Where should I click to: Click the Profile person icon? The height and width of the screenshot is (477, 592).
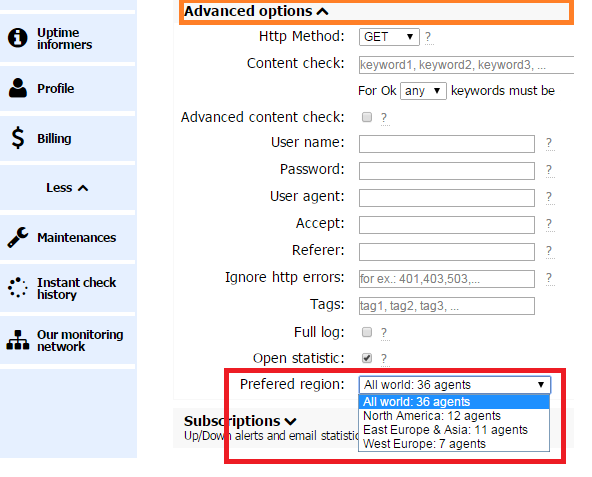click(18, 88)
